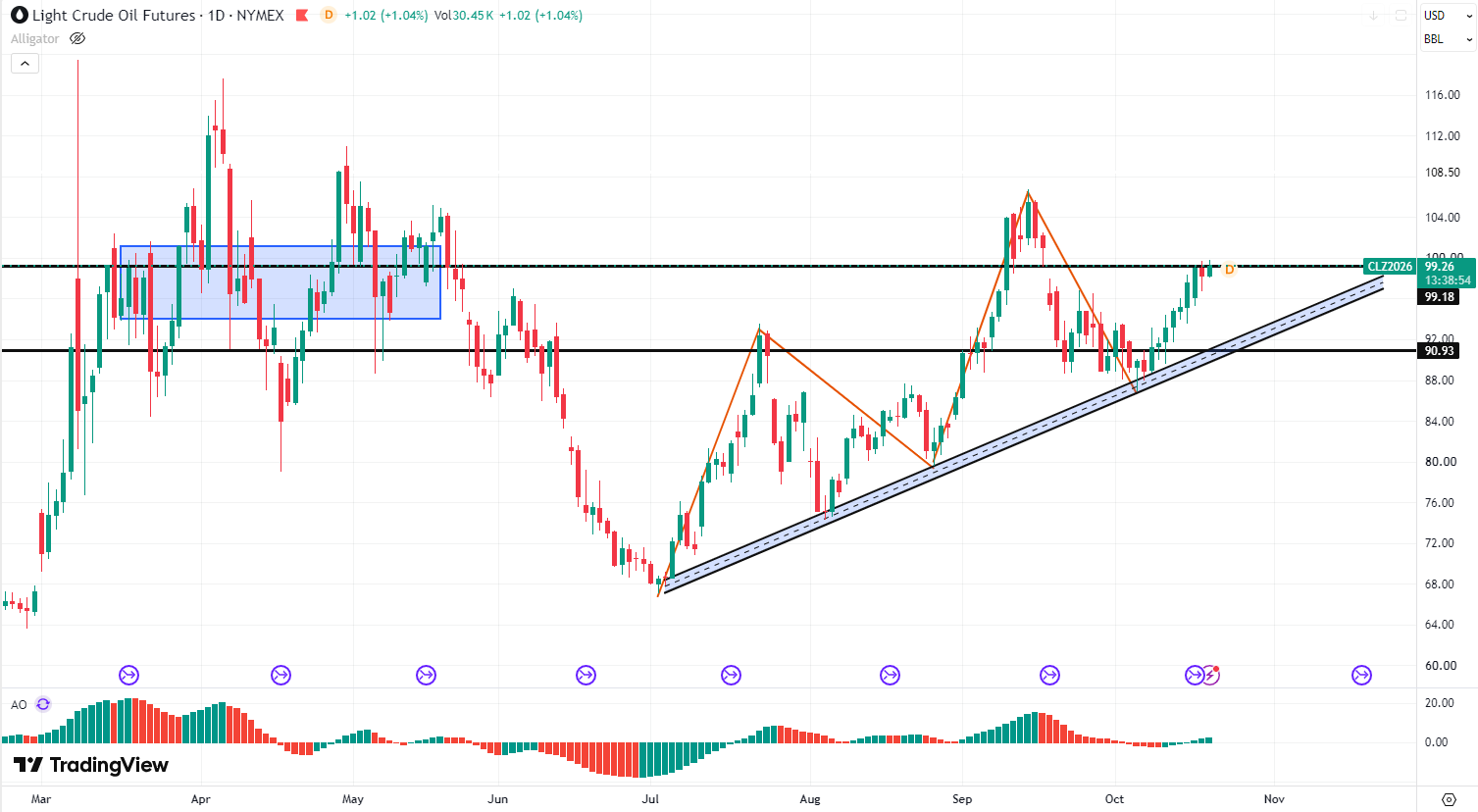
Task: Click the AO indicator refresh icon
Action: coord(43,704)
